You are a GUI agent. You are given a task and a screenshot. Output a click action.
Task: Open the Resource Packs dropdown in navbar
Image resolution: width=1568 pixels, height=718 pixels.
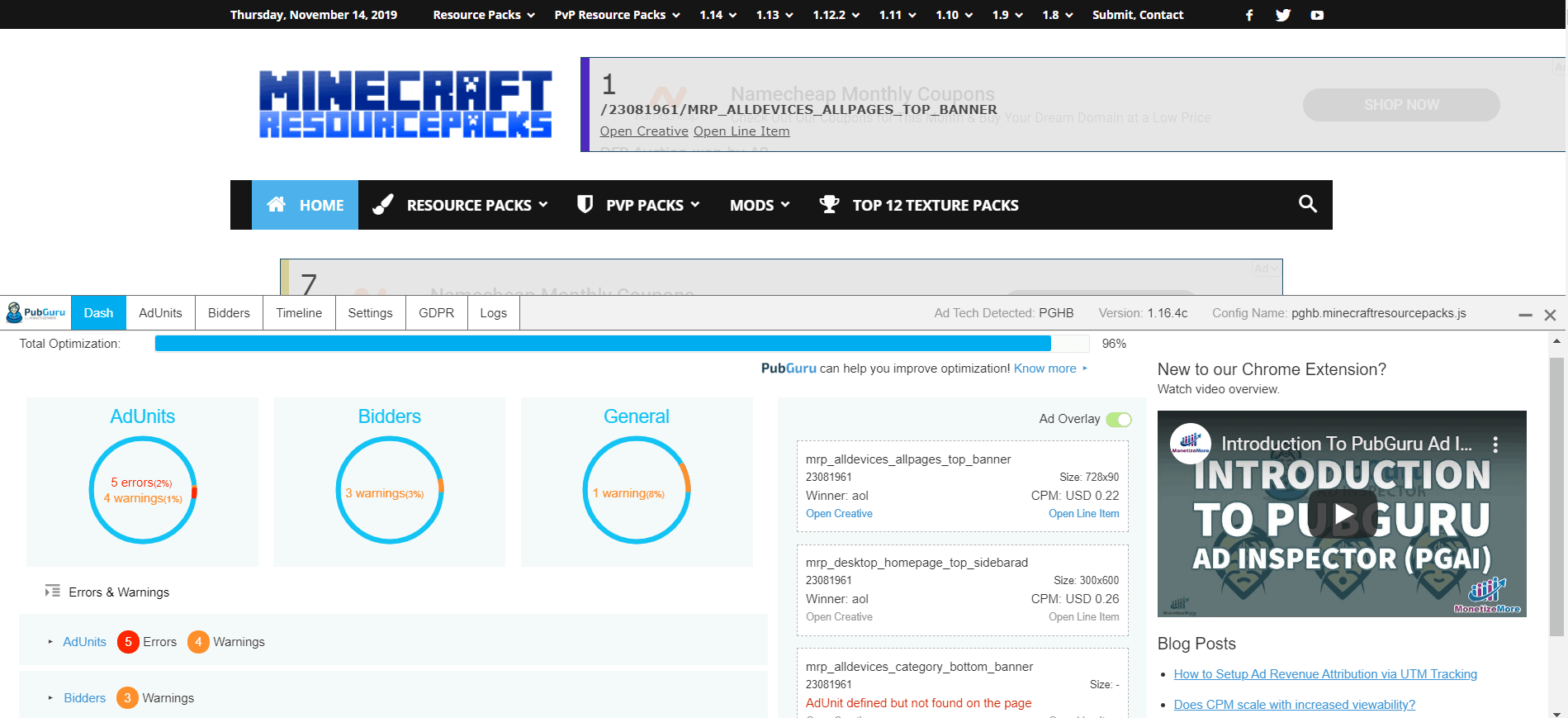click(476, 205)
